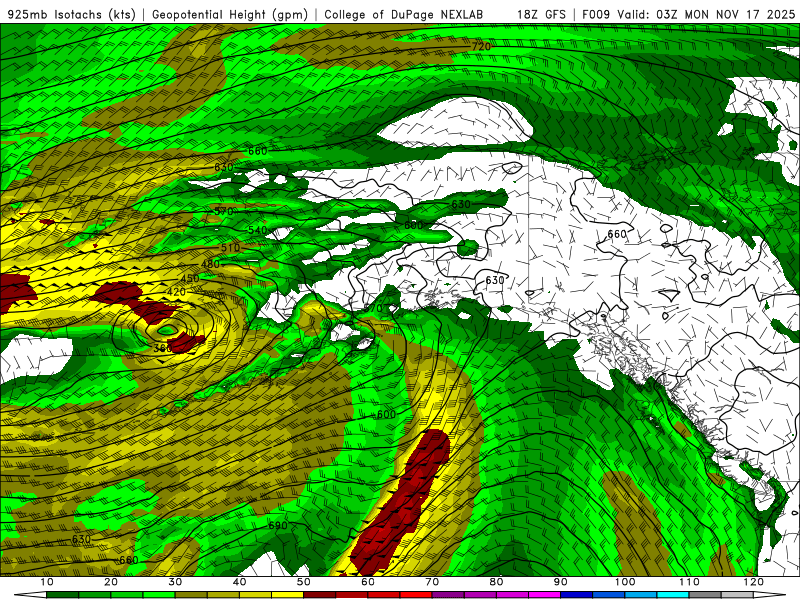Click the 20 value on the color scale

pyautogui.click(x=111, y=582)
